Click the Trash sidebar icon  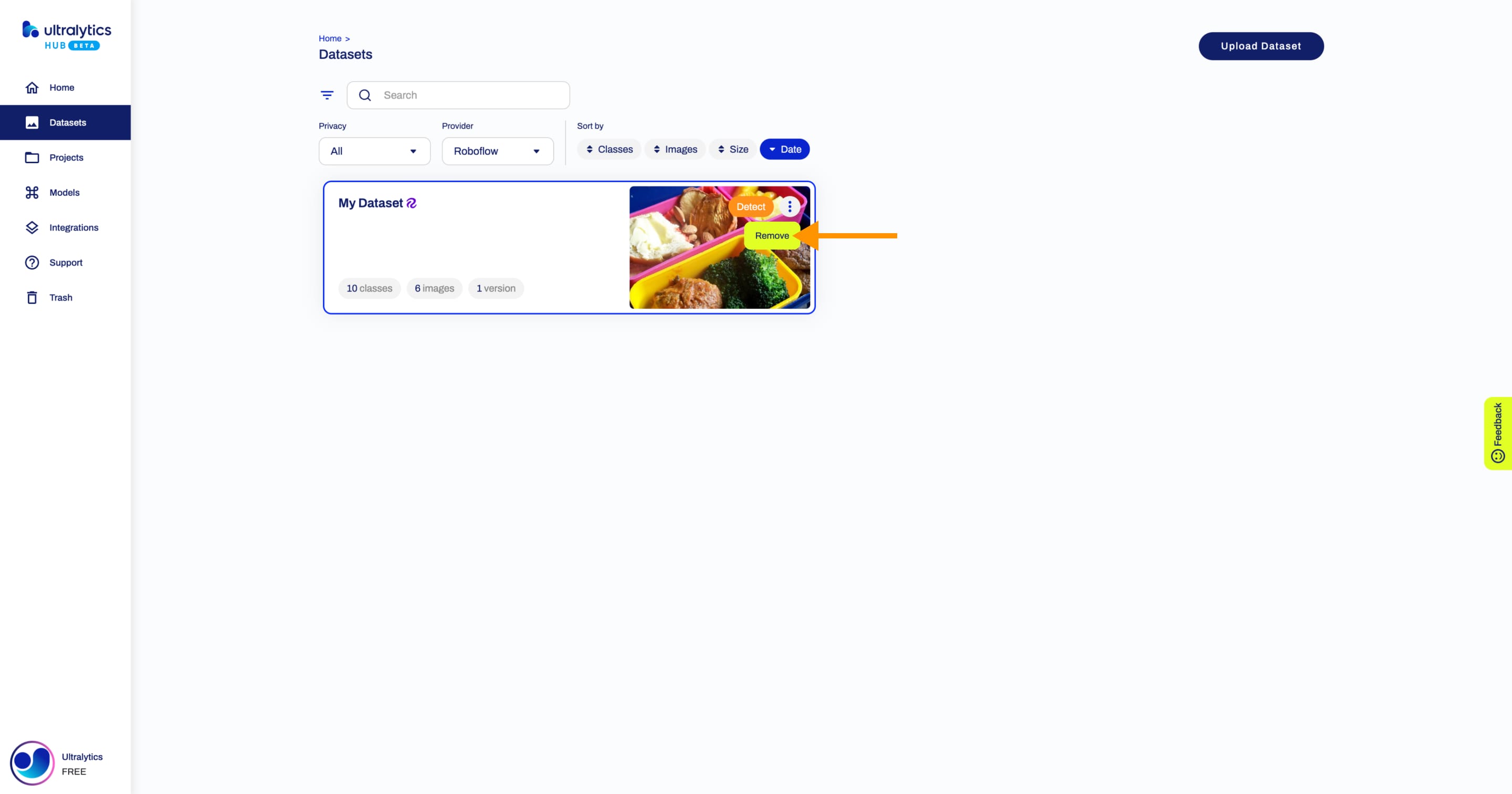coord(32,297)
